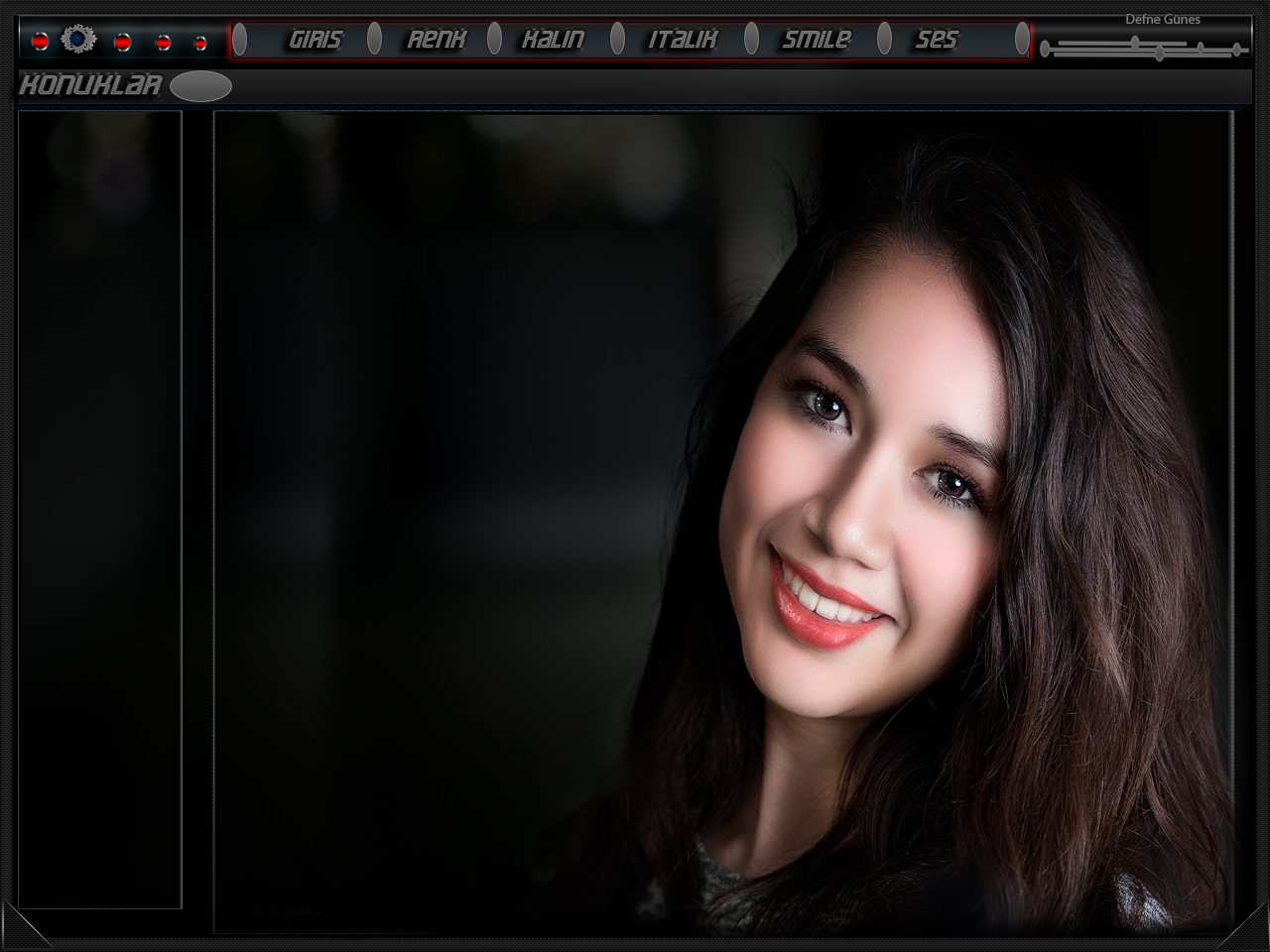1270x952 pixels.
Task: Toggle Kalin bold text formatting
Action: pyautogui.click(x=553, y=40)
